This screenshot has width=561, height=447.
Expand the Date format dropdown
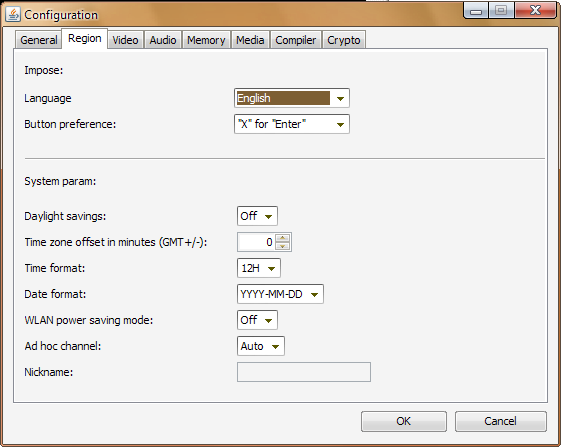coord(280,294)
